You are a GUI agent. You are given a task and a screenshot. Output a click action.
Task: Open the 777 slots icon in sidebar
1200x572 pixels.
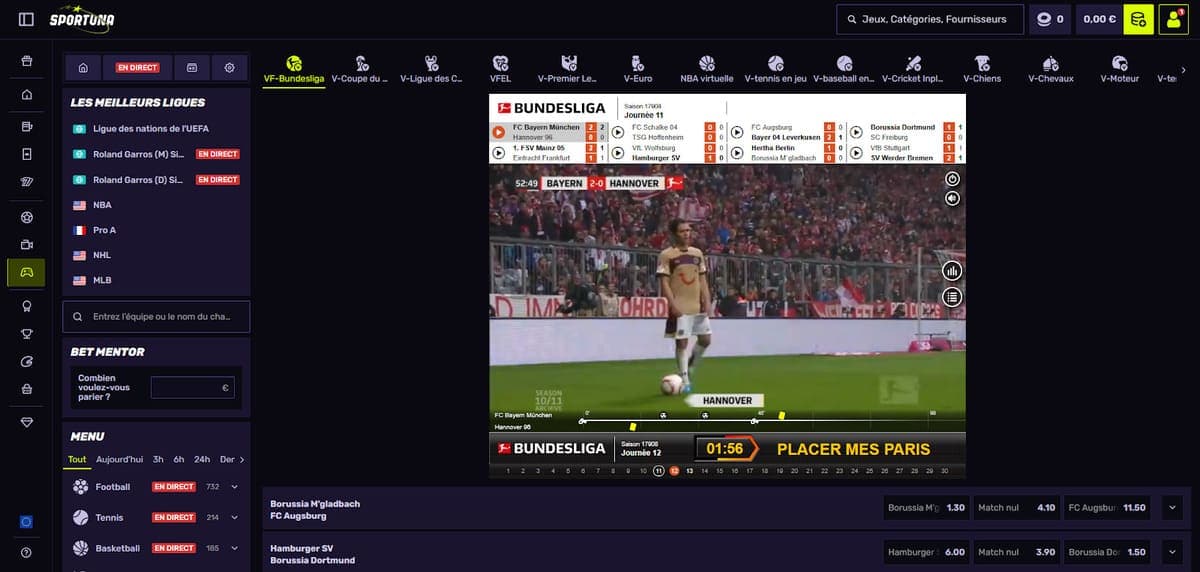(26, 181)
